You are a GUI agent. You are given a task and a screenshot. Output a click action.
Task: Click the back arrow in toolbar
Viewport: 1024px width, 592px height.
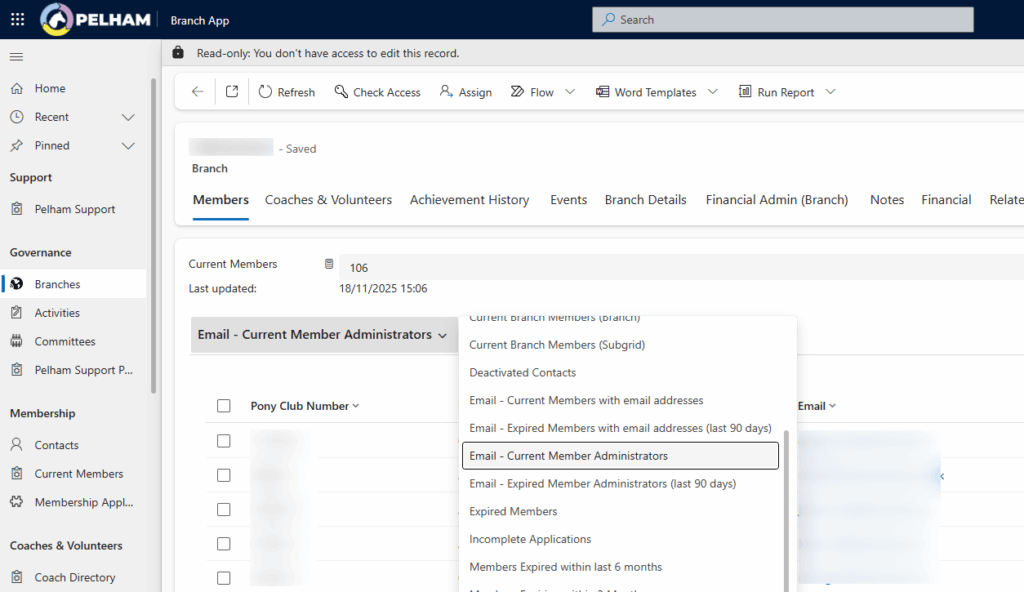pos(197,92)
